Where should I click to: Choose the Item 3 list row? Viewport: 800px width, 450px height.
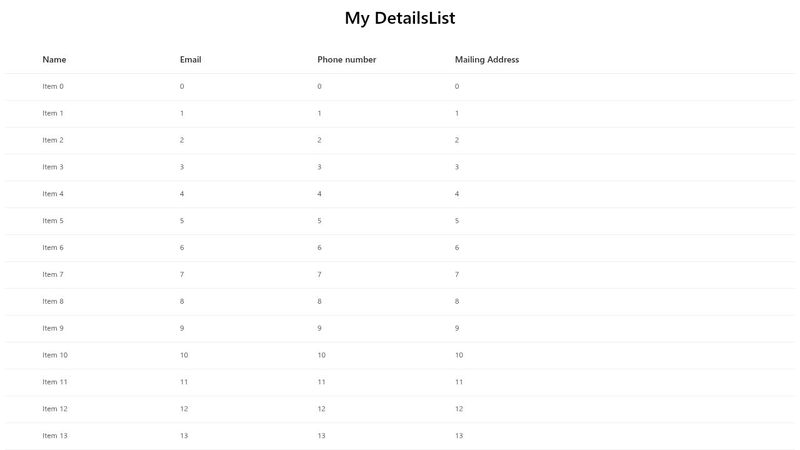(53, 168)
